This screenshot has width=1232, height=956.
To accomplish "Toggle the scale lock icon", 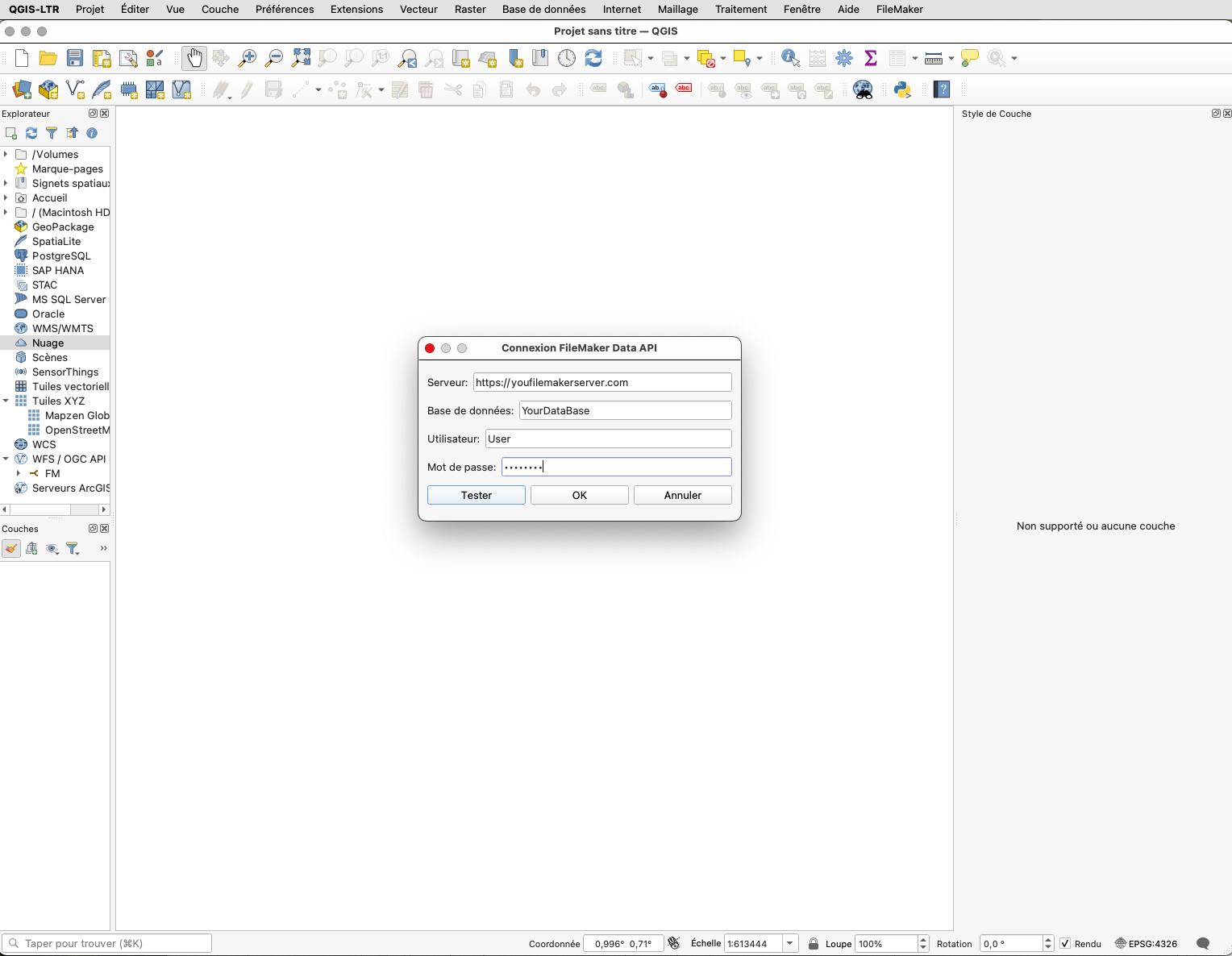I will (814, 943).
